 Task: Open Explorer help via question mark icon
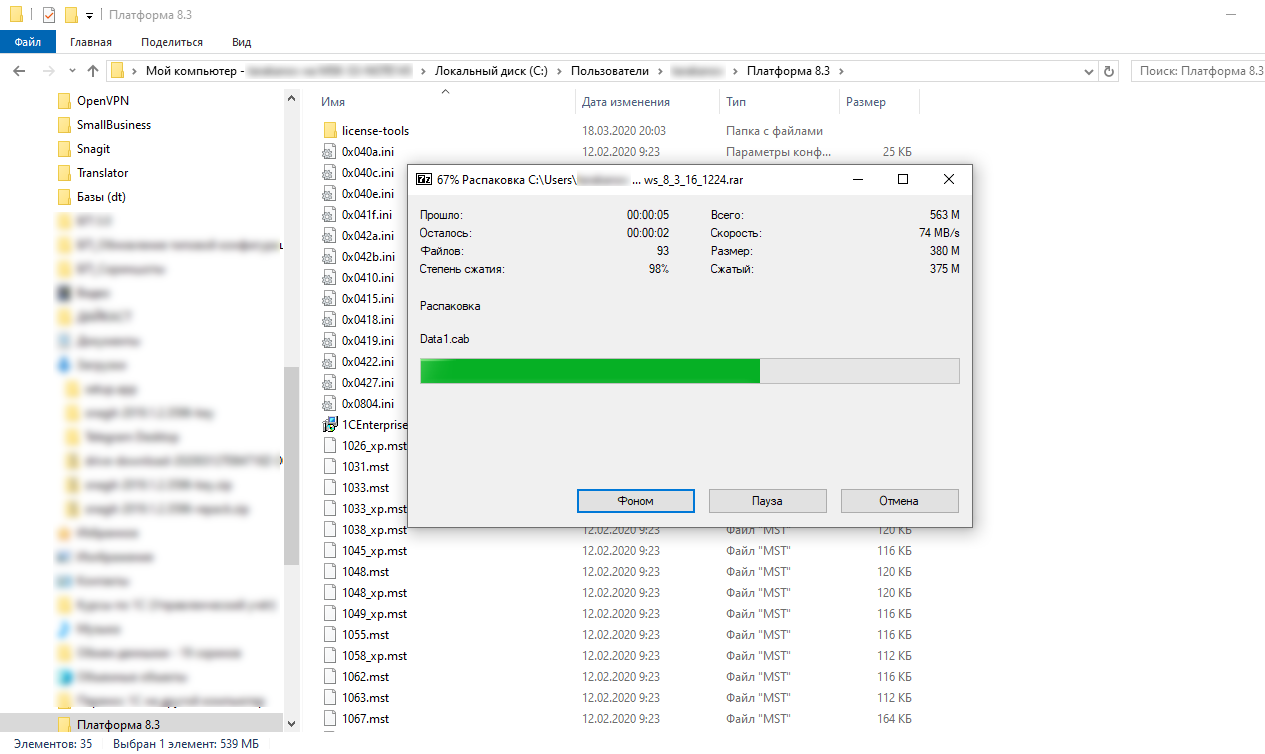click(1254, 42)
